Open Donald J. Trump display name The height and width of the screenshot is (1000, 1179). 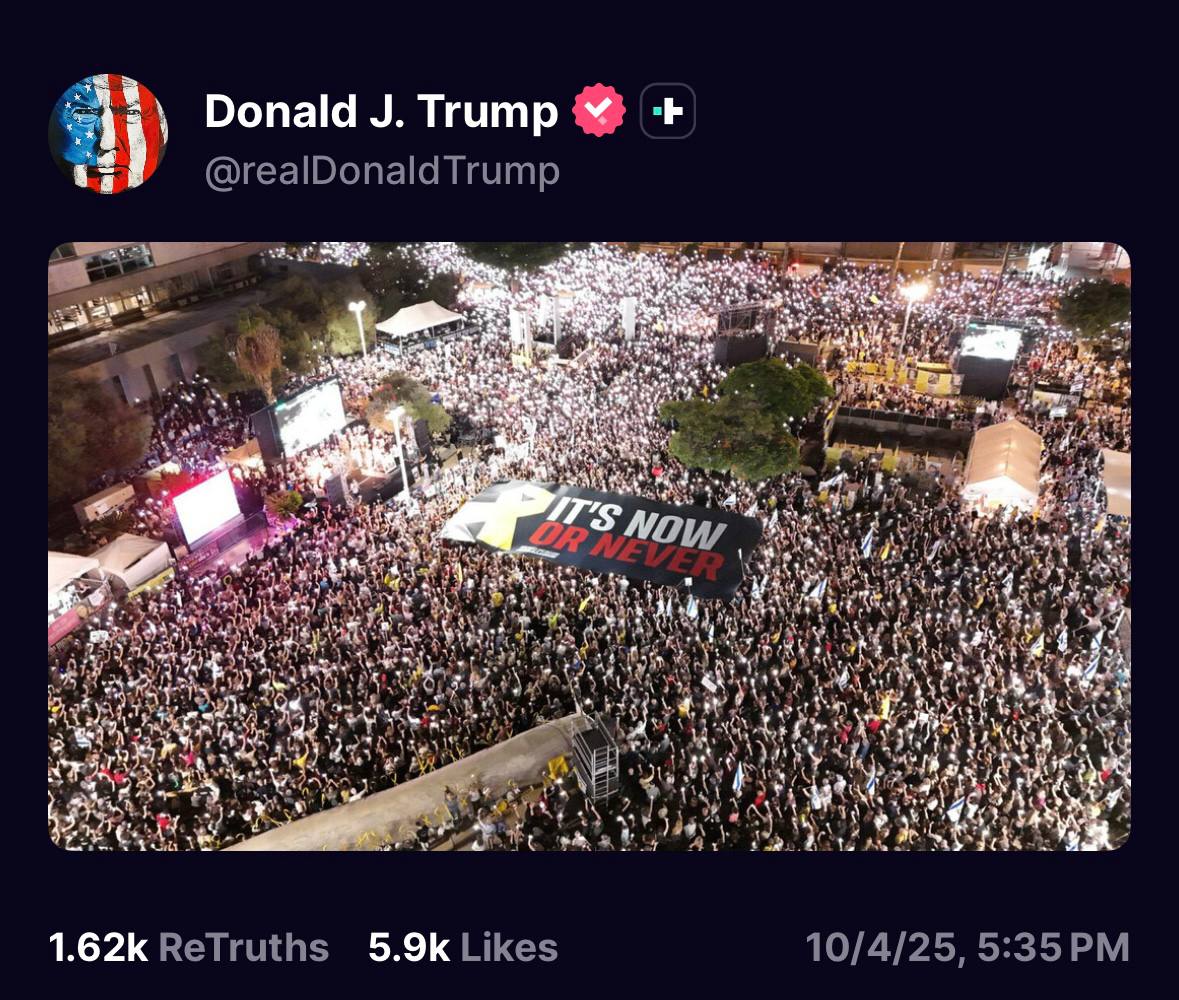click(x=381, y=111)
